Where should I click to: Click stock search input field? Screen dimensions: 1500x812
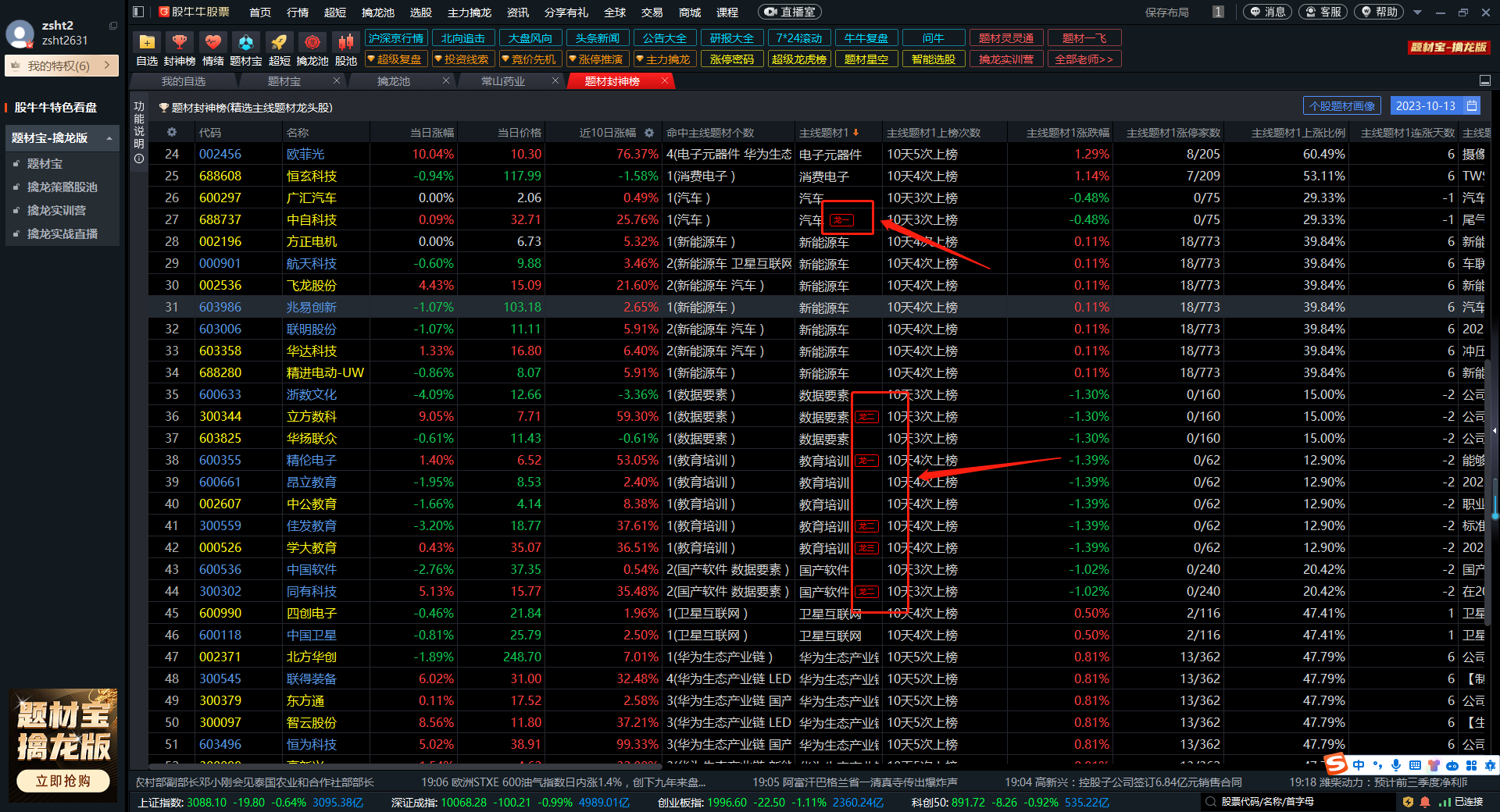point(1297,802)
